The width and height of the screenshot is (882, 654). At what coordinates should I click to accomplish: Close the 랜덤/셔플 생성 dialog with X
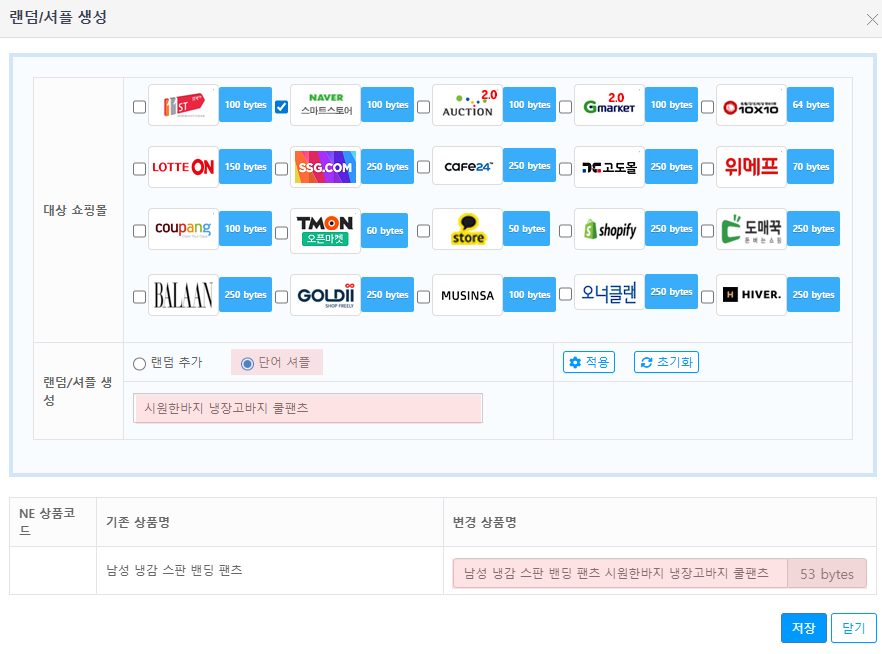[x=872, y=20]
